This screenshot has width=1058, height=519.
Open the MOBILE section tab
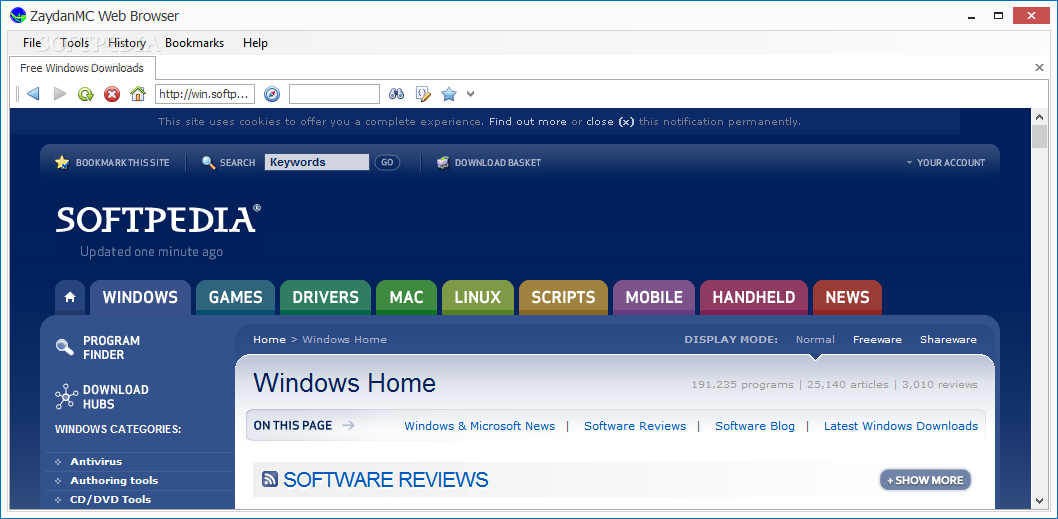(654, 298)
